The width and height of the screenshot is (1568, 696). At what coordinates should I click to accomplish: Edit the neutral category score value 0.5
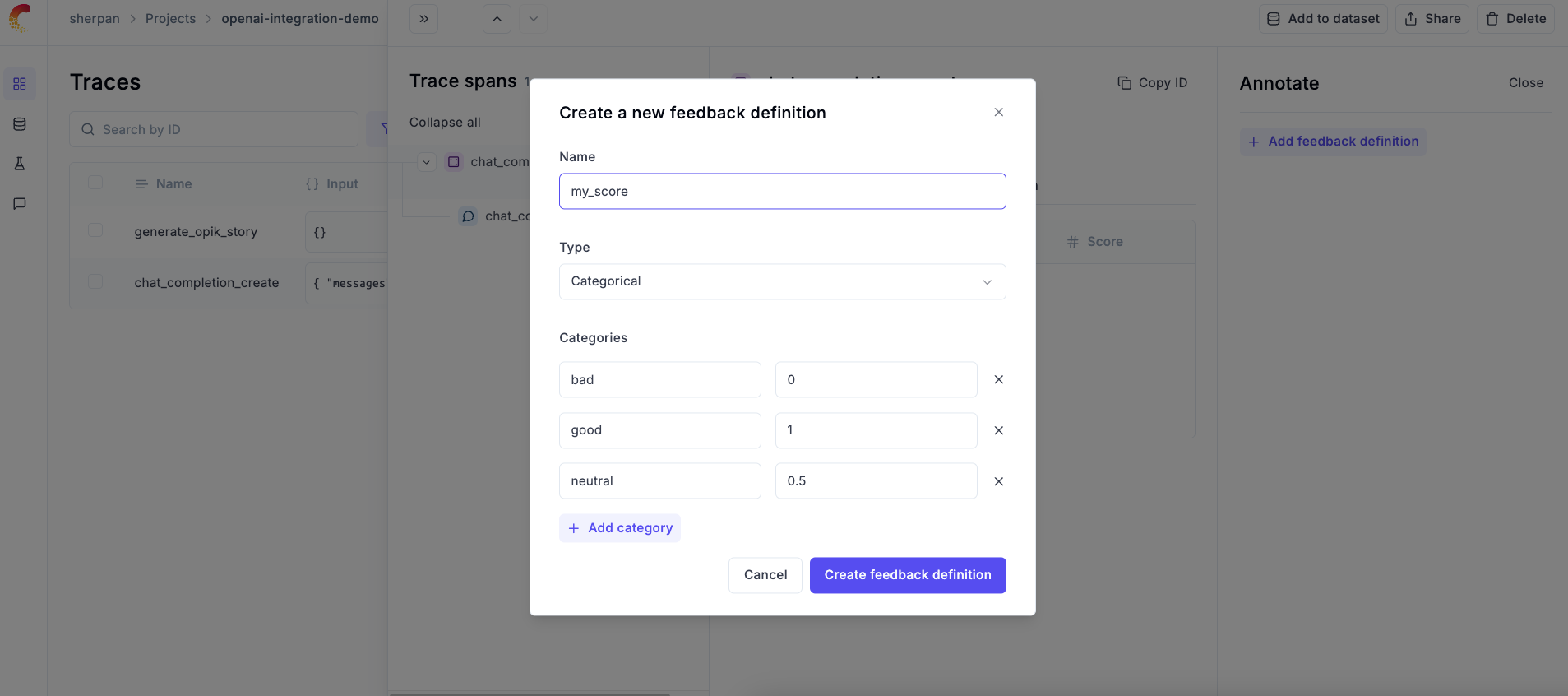click(x=875, y=480)
